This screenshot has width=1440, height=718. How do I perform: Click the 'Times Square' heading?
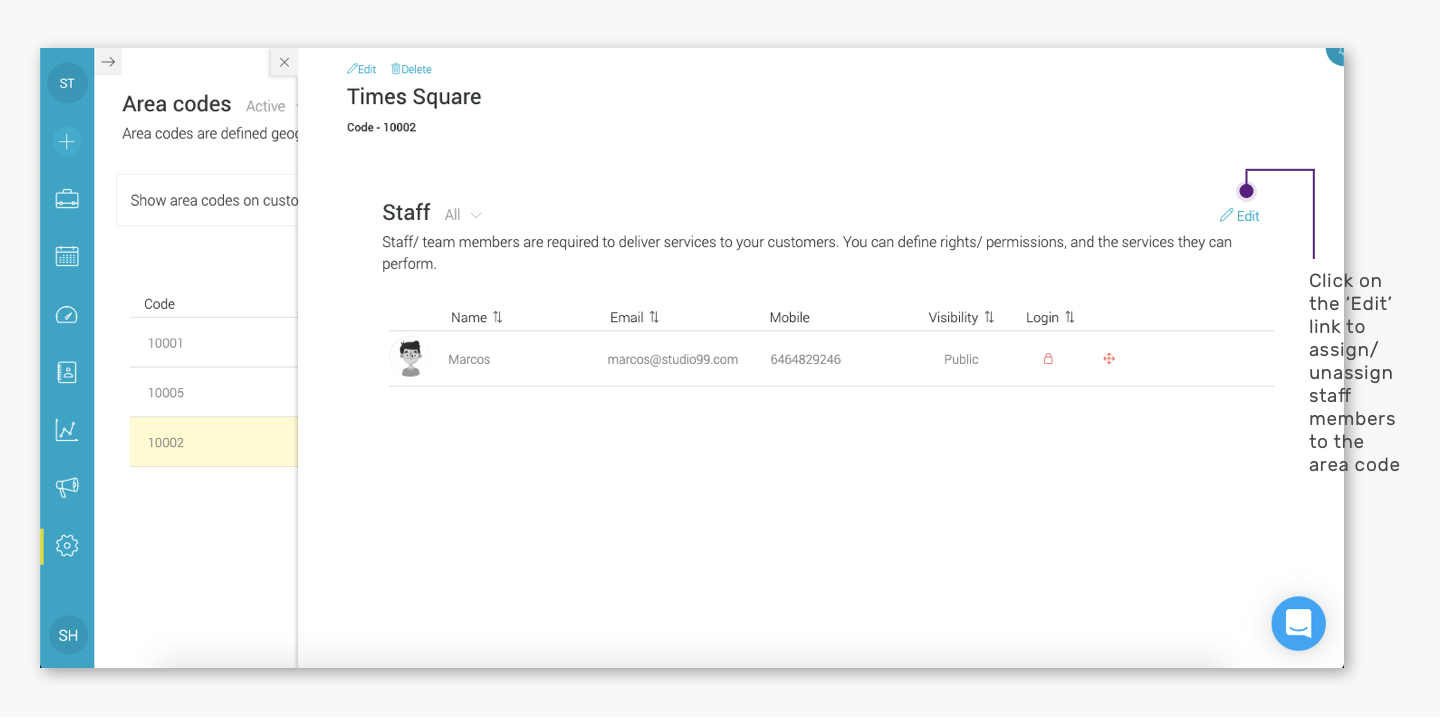pos(414,97)
